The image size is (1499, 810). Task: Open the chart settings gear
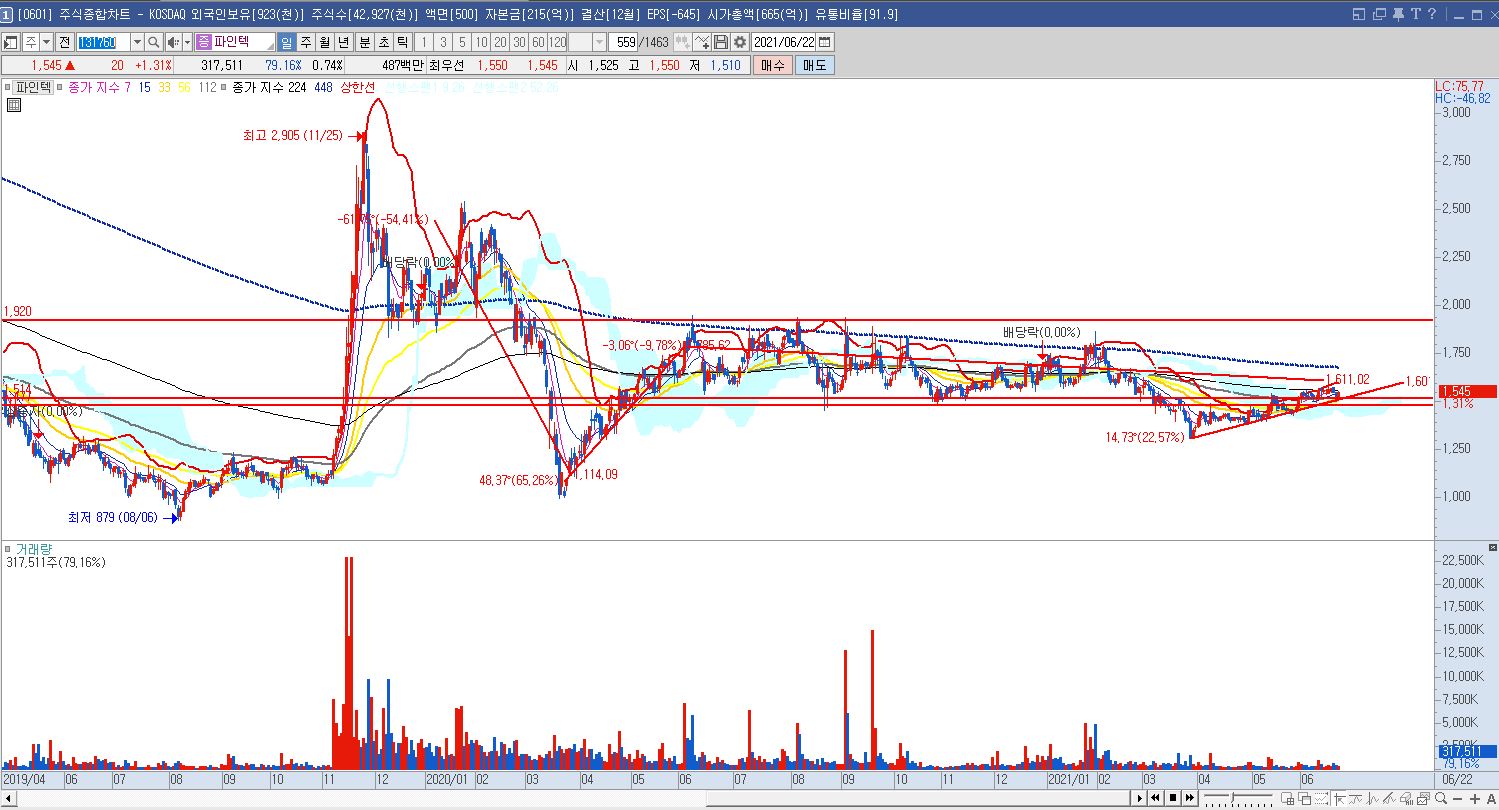pos(740,42)
